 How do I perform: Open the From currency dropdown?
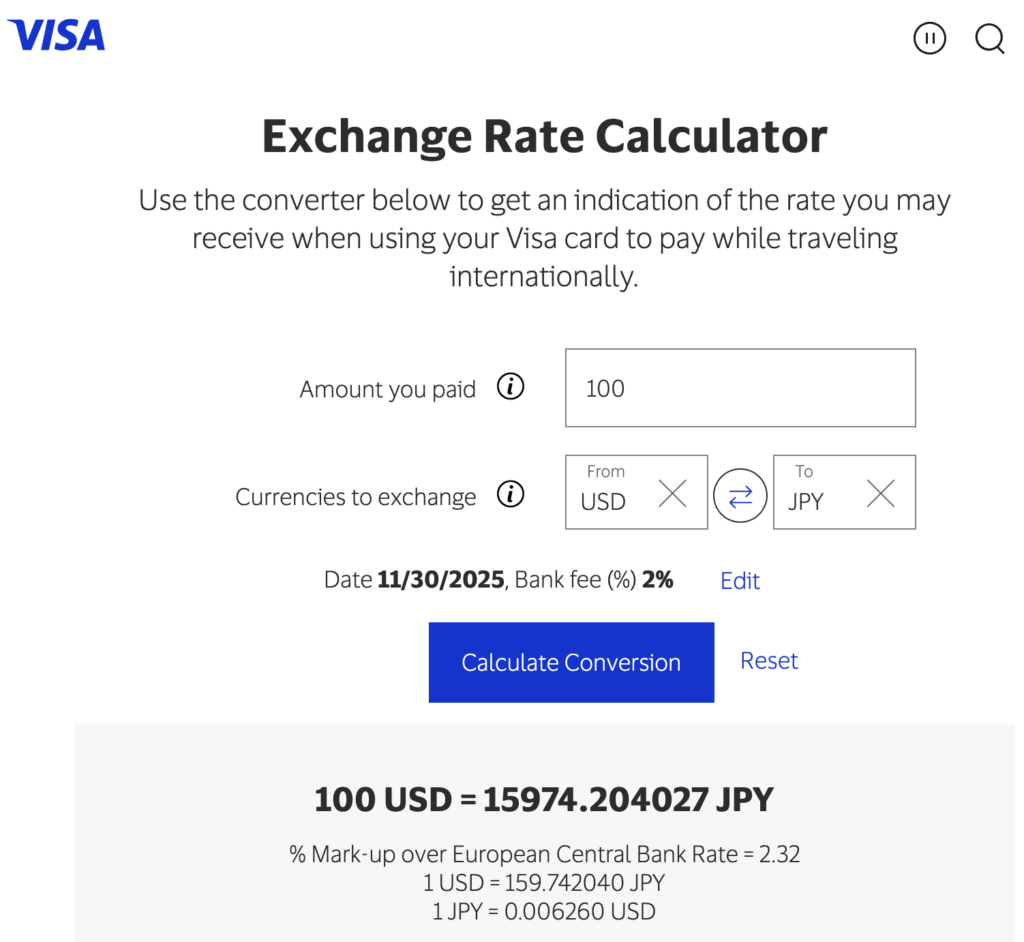pyautogui.click(x=610, y=493)
